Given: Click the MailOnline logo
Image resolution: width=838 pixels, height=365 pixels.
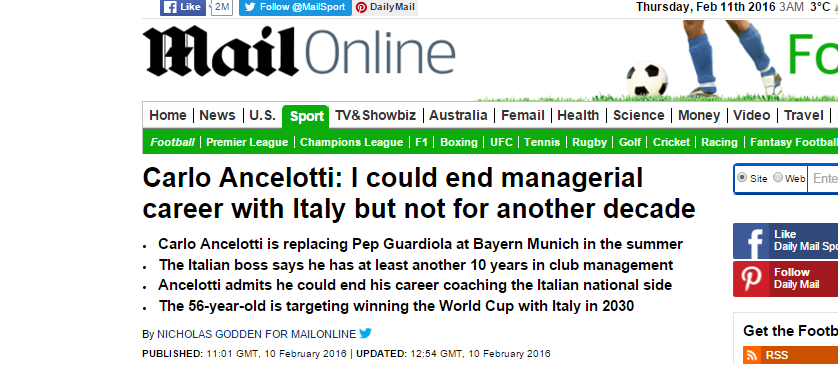Looking at the screenshot, I should pos(299,51).
